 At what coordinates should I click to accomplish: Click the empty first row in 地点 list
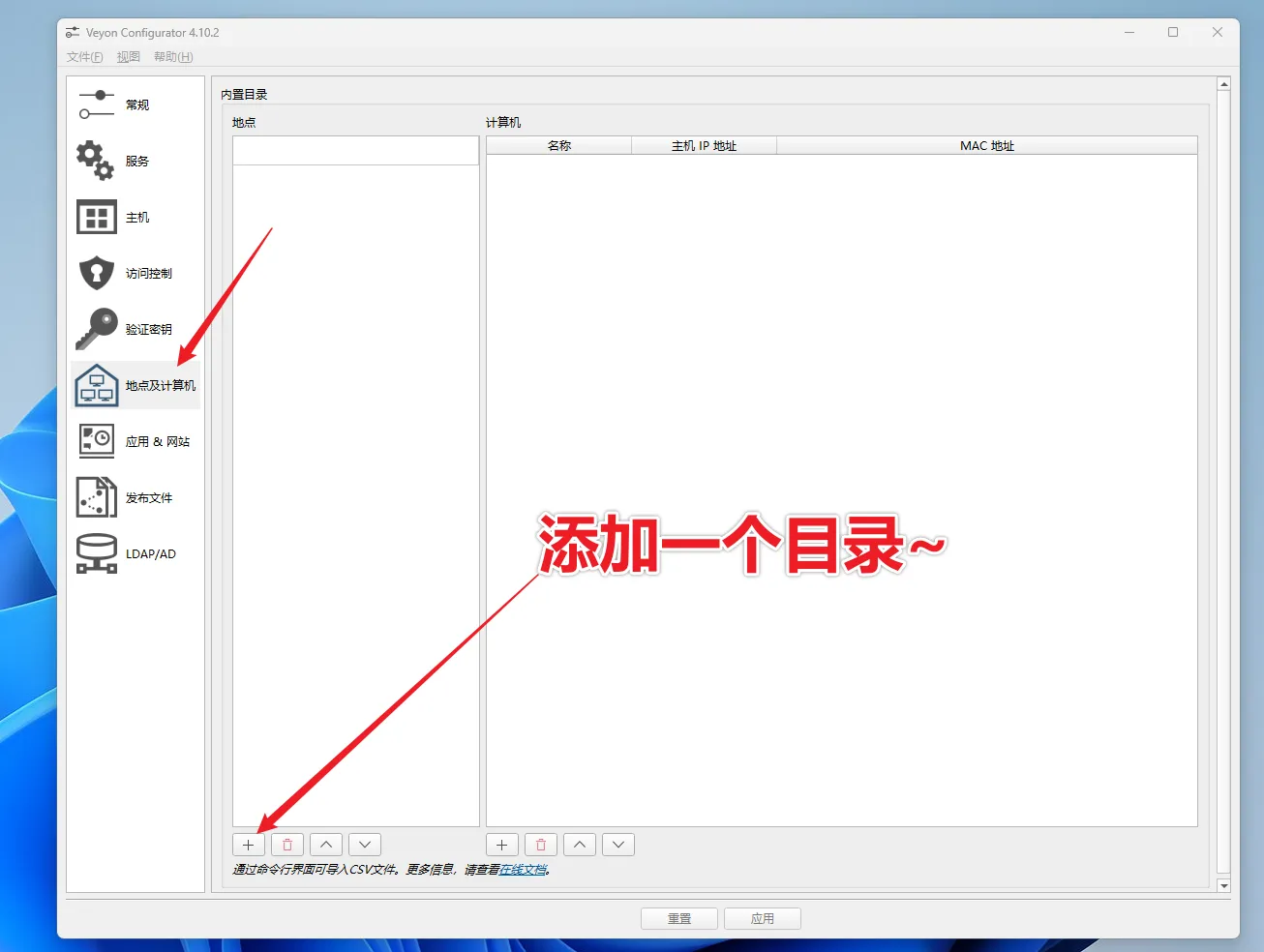(x=356, y=151)
